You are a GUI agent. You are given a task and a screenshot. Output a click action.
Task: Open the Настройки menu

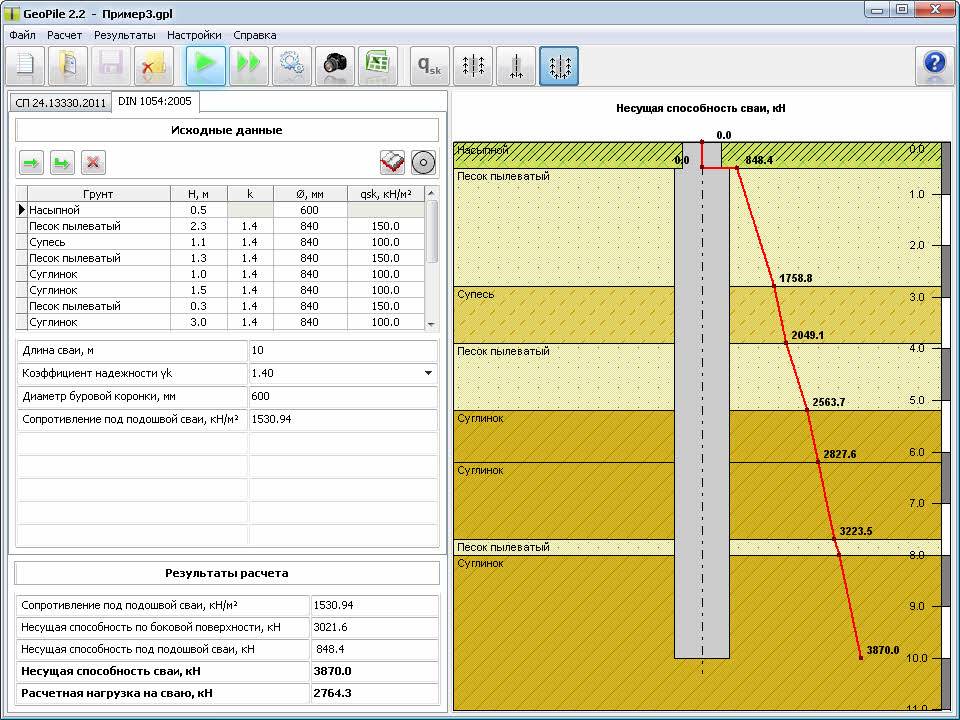click(194, 35)
